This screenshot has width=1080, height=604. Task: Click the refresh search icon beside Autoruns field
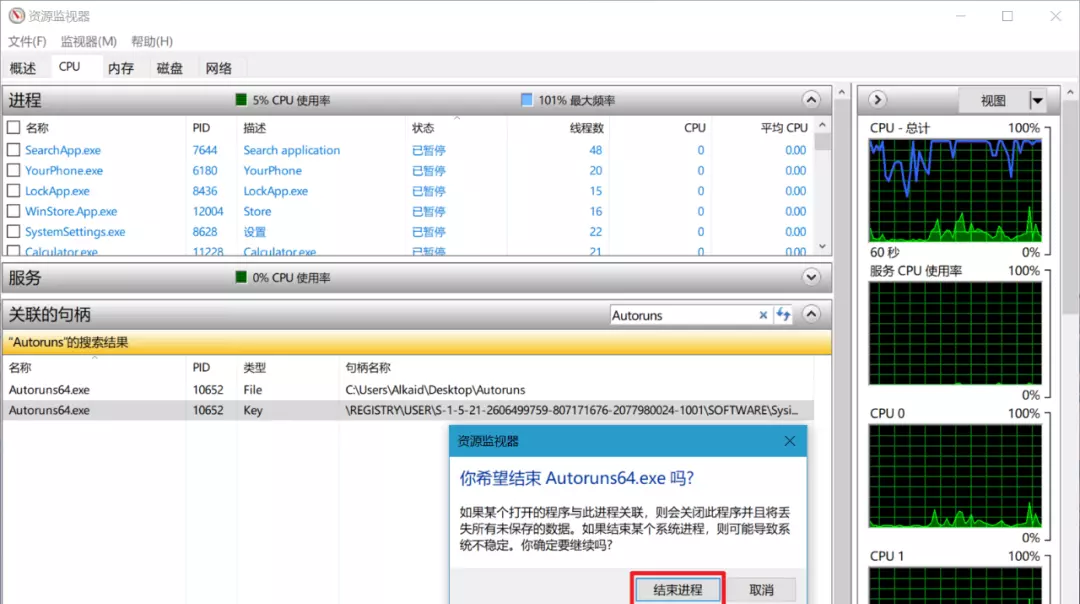click(783, 315)
